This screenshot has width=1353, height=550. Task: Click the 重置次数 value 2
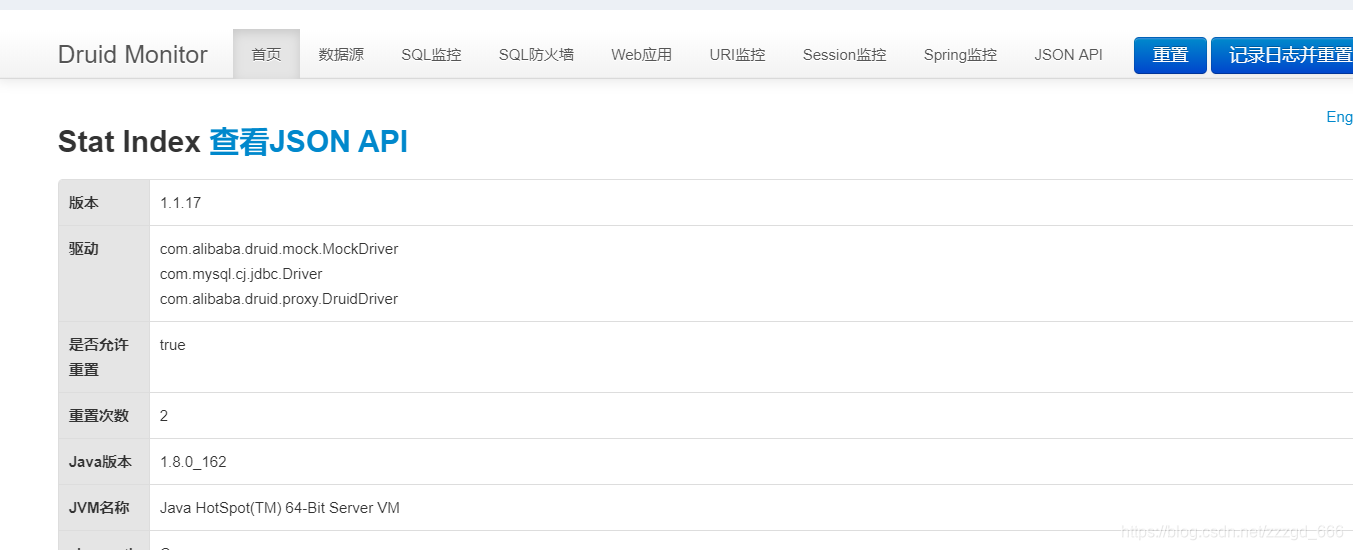click(164, 415)
